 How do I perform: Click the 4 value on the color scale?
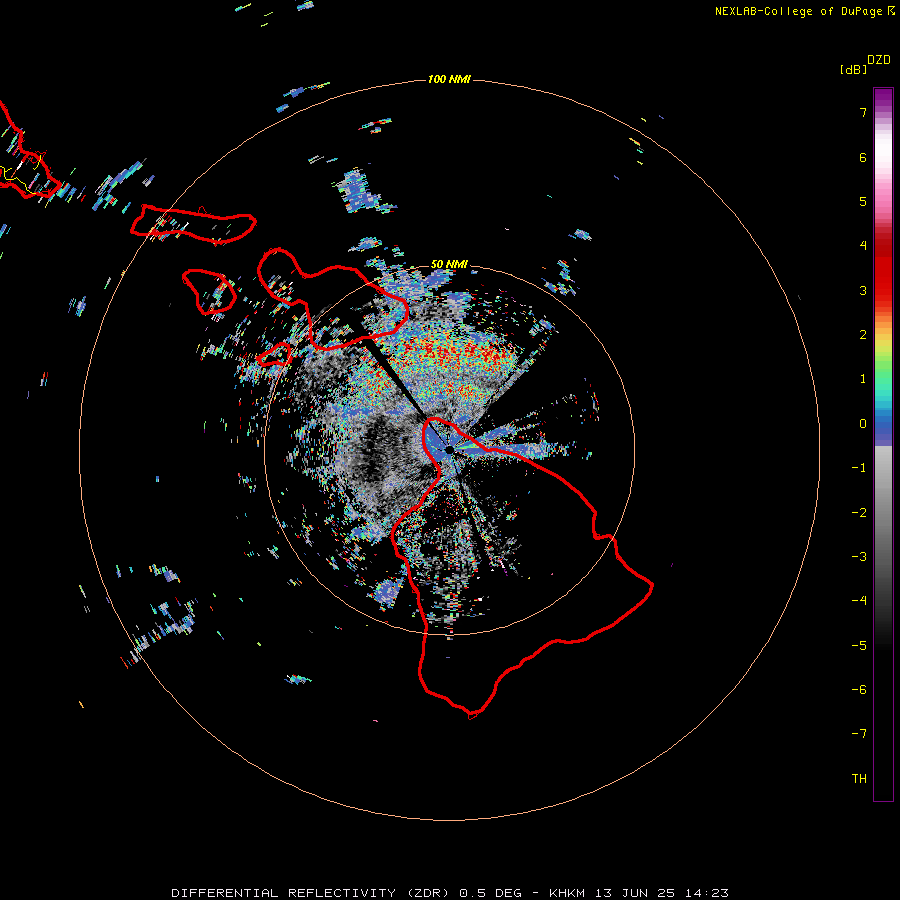pos(863,246)
